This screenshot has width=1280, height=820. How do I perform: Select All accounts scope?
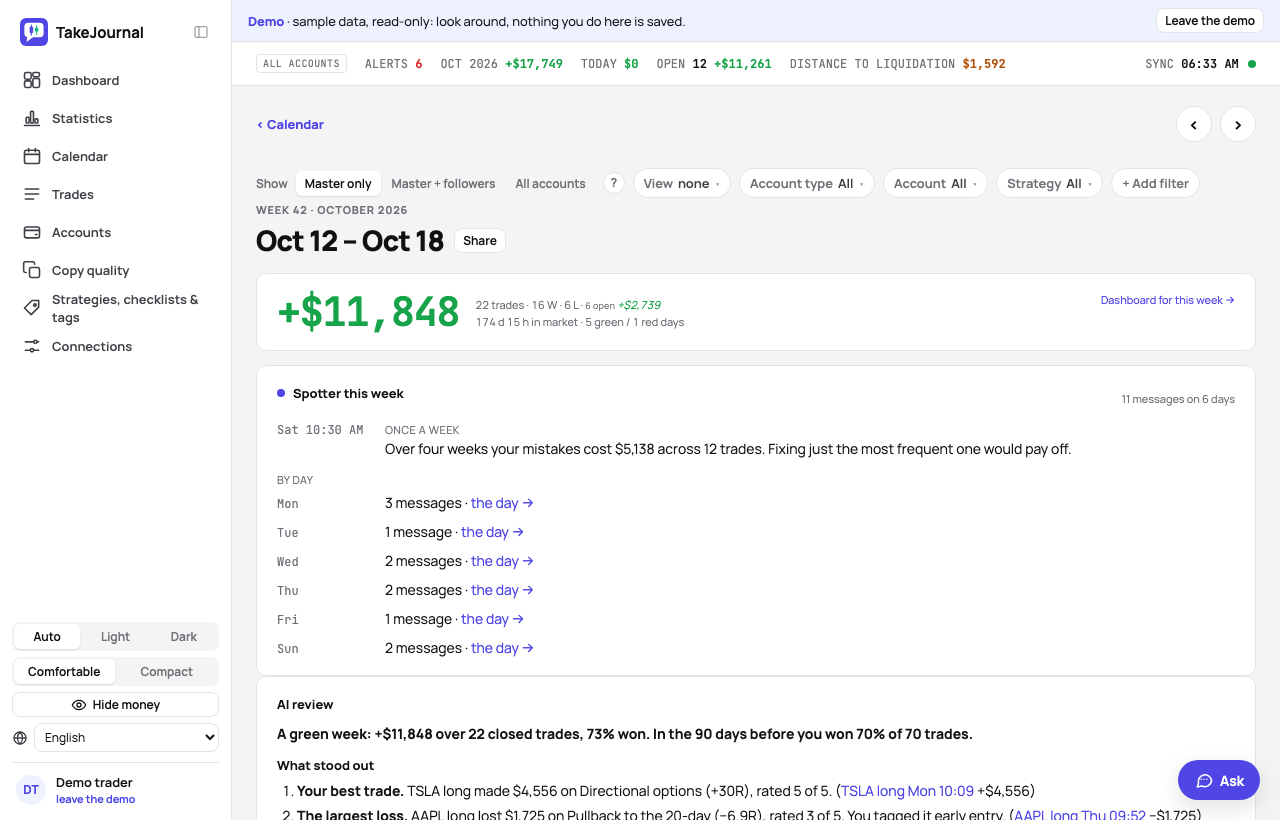[550, 184]
